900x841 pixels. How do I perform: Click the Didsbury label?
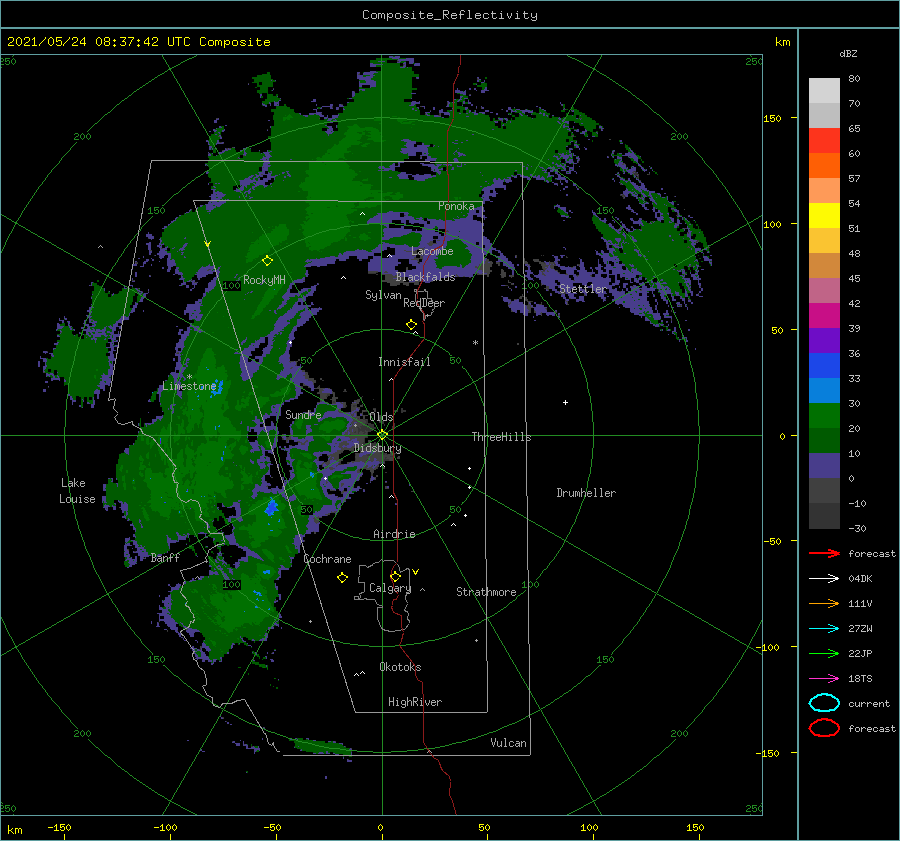(377, 448)
